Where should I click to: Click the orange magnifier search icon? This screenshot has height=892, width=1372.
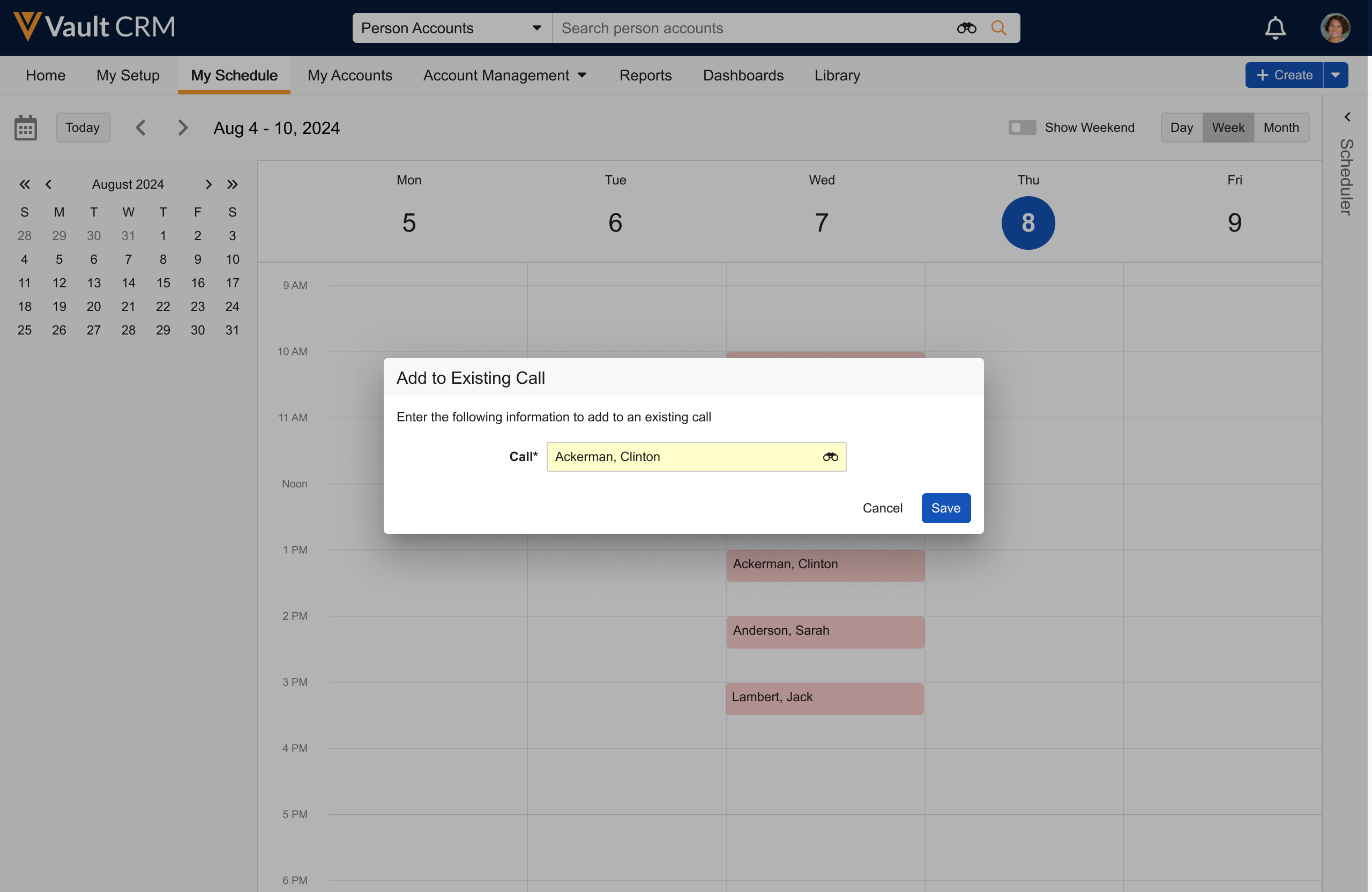tap(998, 28)
